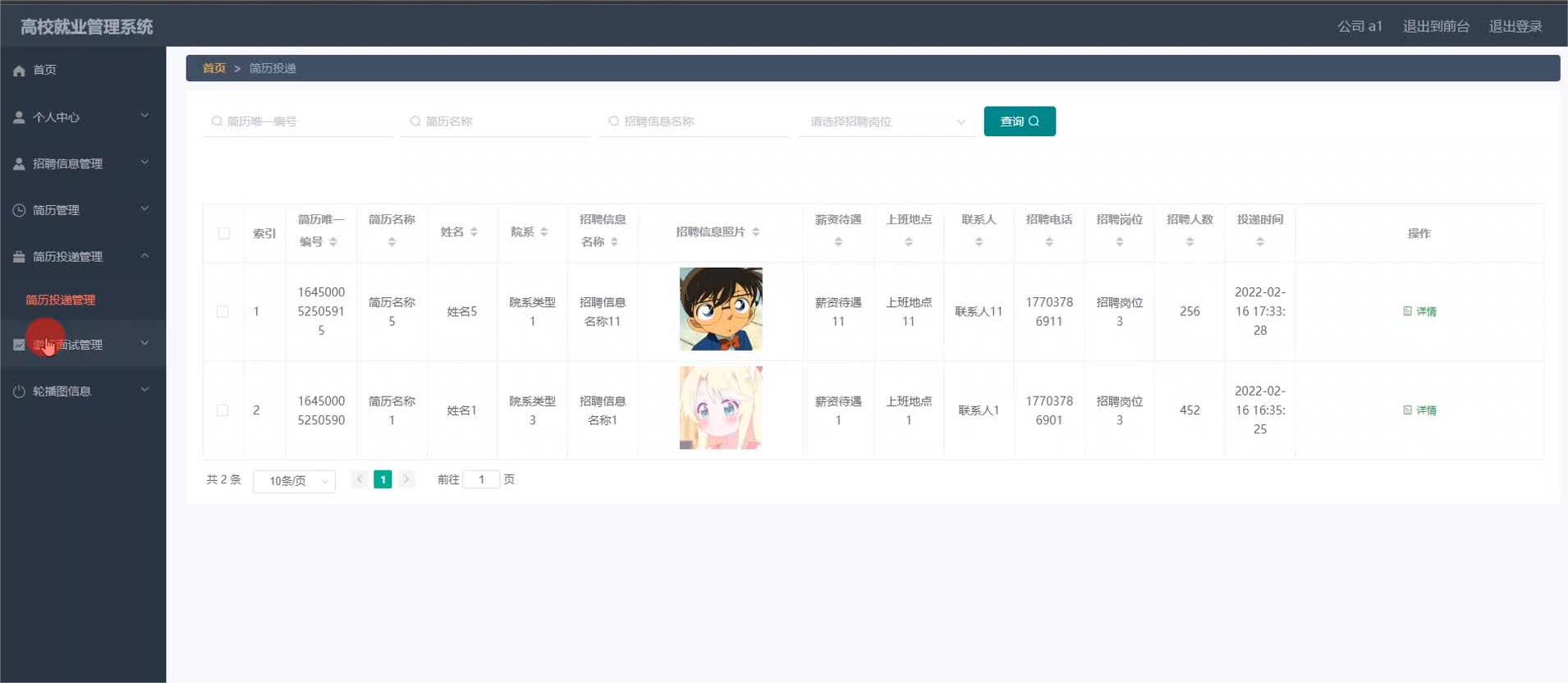Click the search icon in 简历唯一编号 field
Image resolution: width=1568 pixels, height=683 pixels.
217,121
